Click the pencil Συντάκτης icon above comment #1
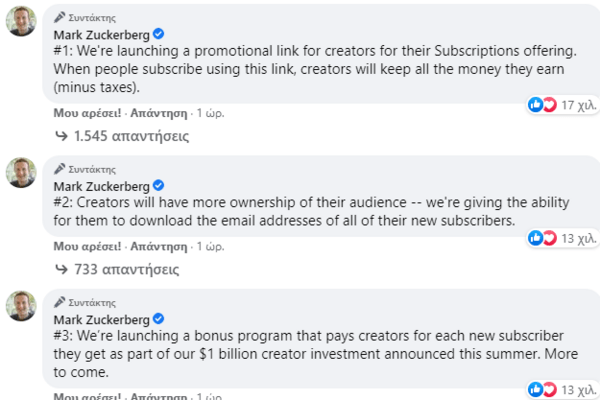Viewport: 600px width, 400px height. click(60, 19)
